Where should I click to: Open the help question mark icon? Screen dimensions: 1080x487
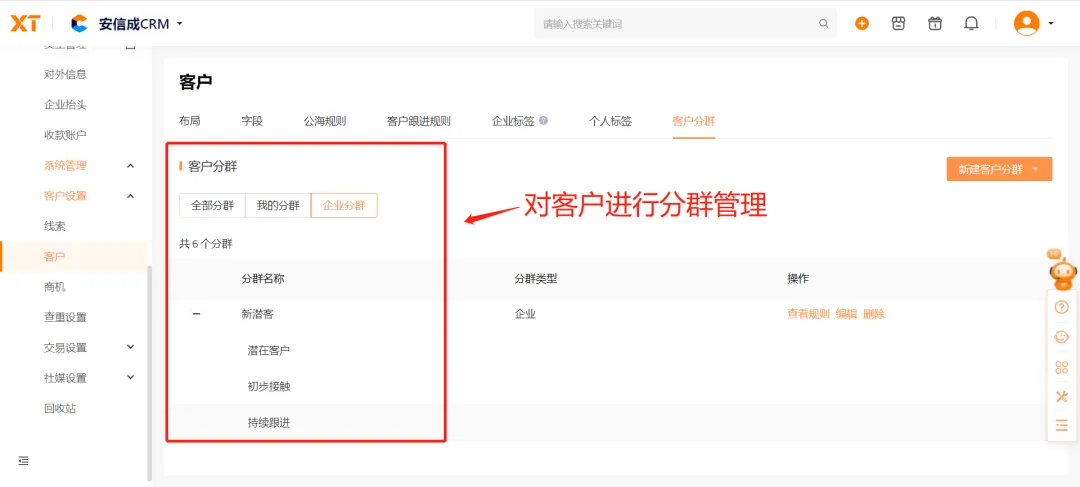tap(1062, 308)
